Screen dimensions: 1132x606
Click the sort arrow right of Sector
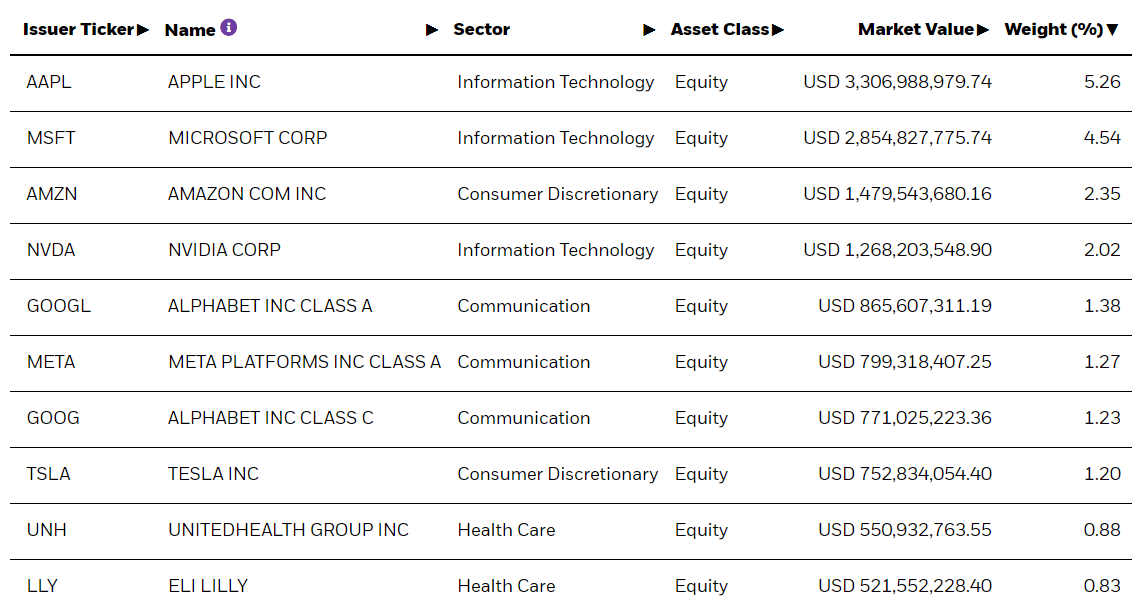coord(649,30)
